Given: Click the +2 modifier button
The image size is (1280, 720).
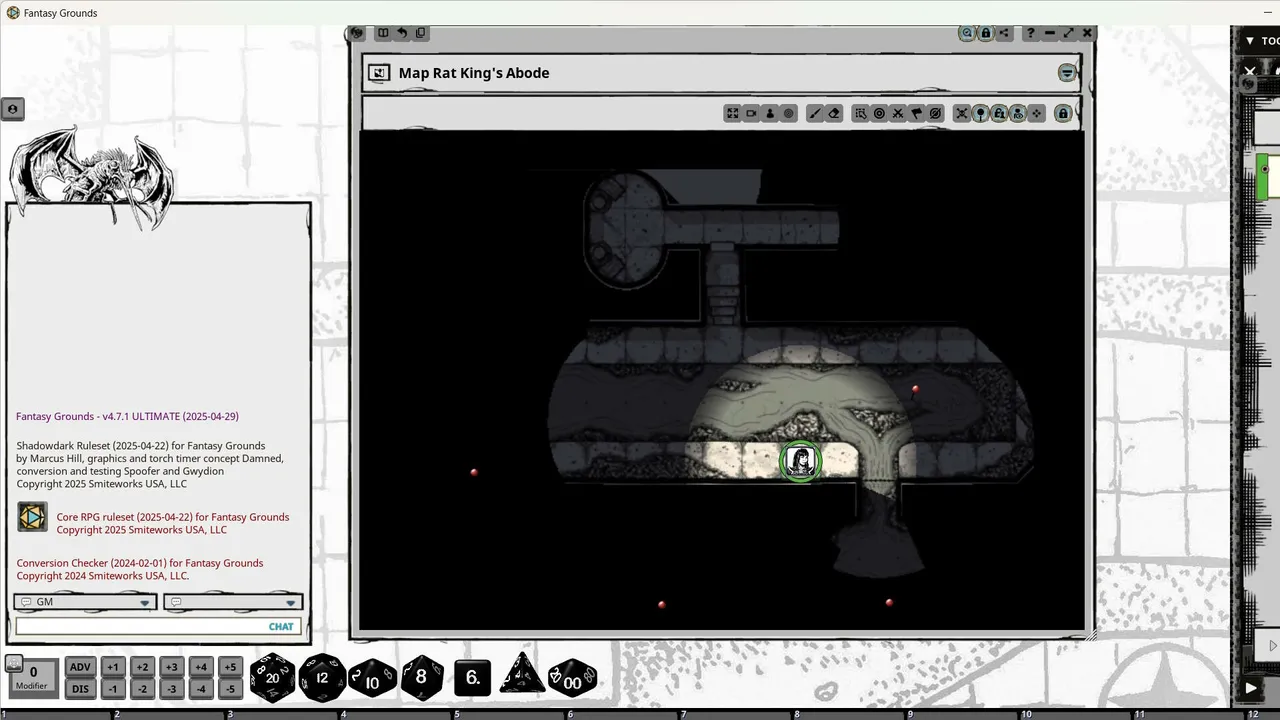Looking at the screenshot, I should (142, 668).
